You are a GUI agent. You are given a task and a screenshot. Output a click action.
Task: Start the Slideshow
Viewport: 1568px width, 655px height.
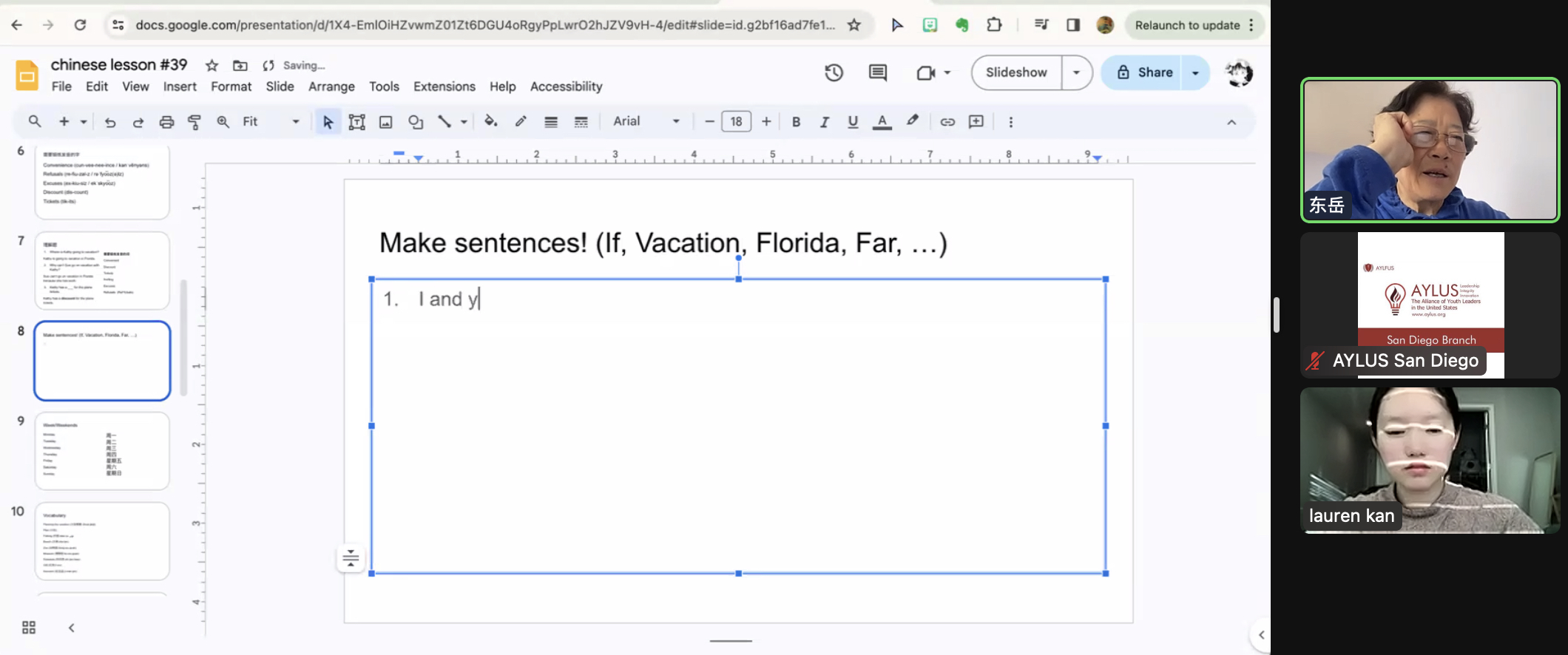tap(1016, 72)
